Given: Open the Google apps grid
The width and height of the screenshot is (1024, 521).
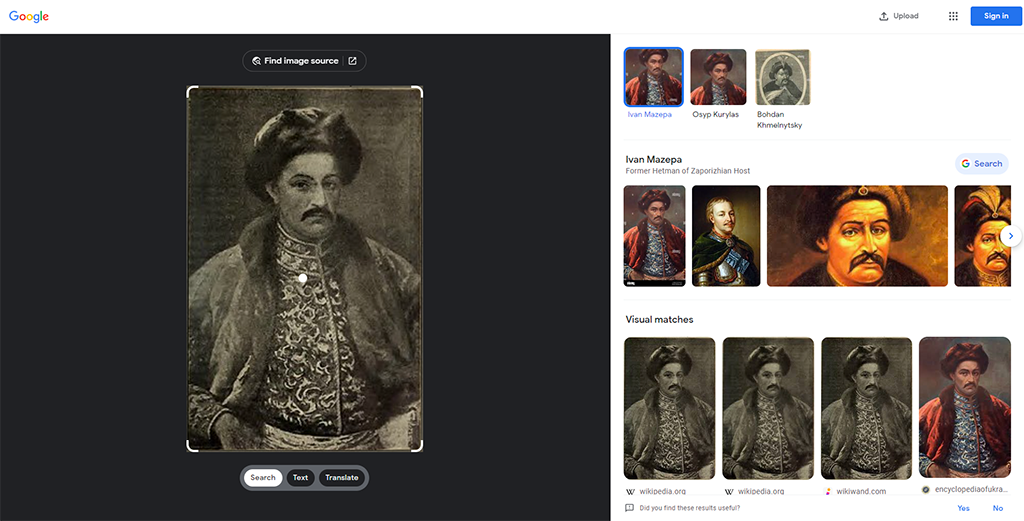Looking at the screenshot, I should tap(953, 16).
